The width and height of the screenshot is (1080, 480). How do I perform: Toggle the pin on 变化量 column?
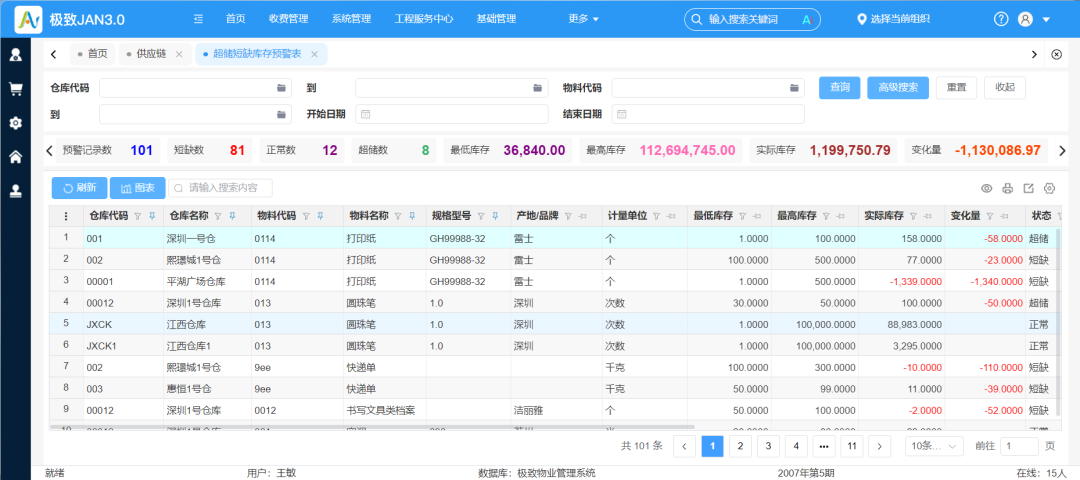click(1004, 216)
